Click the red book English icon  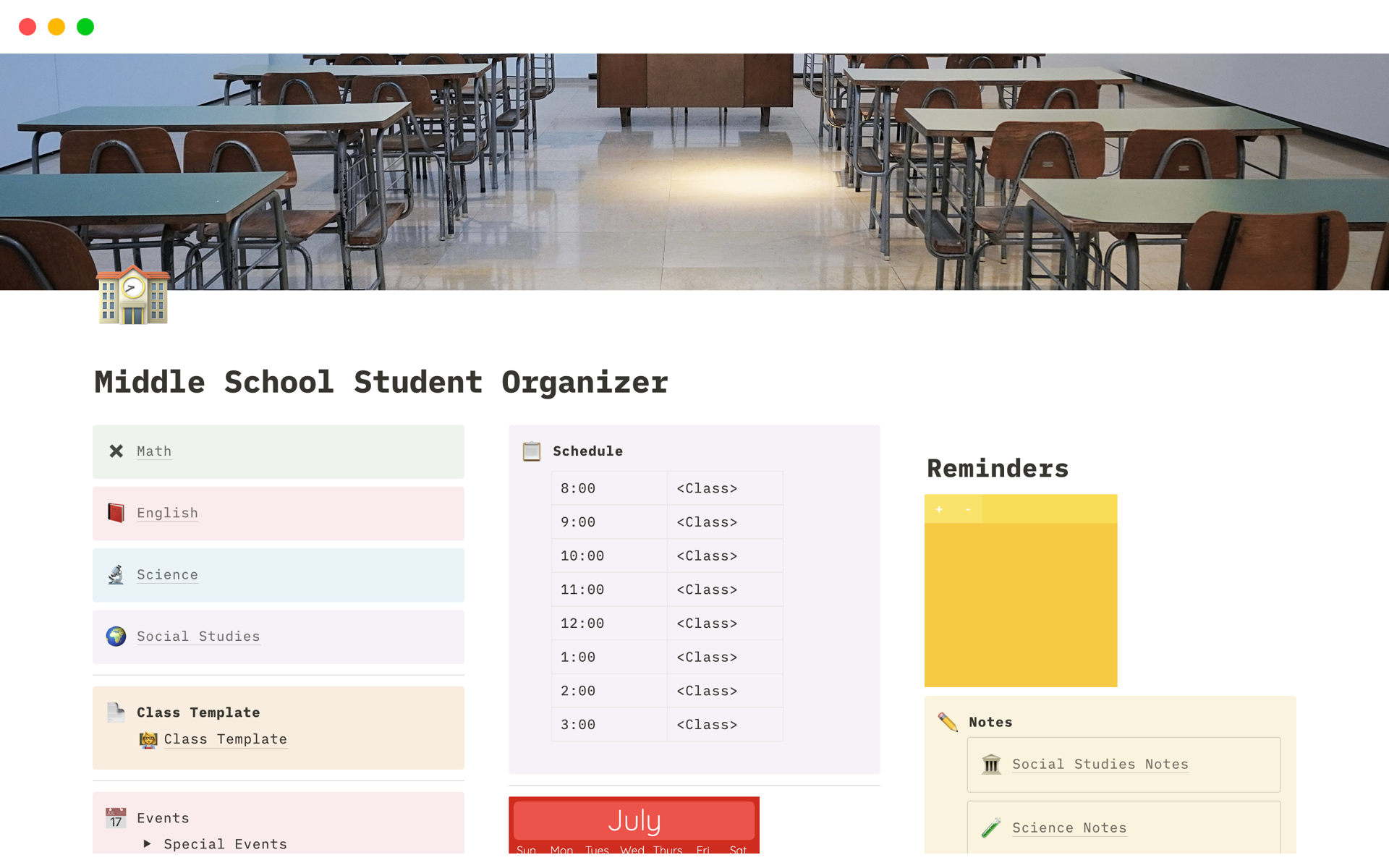[116, 513]
